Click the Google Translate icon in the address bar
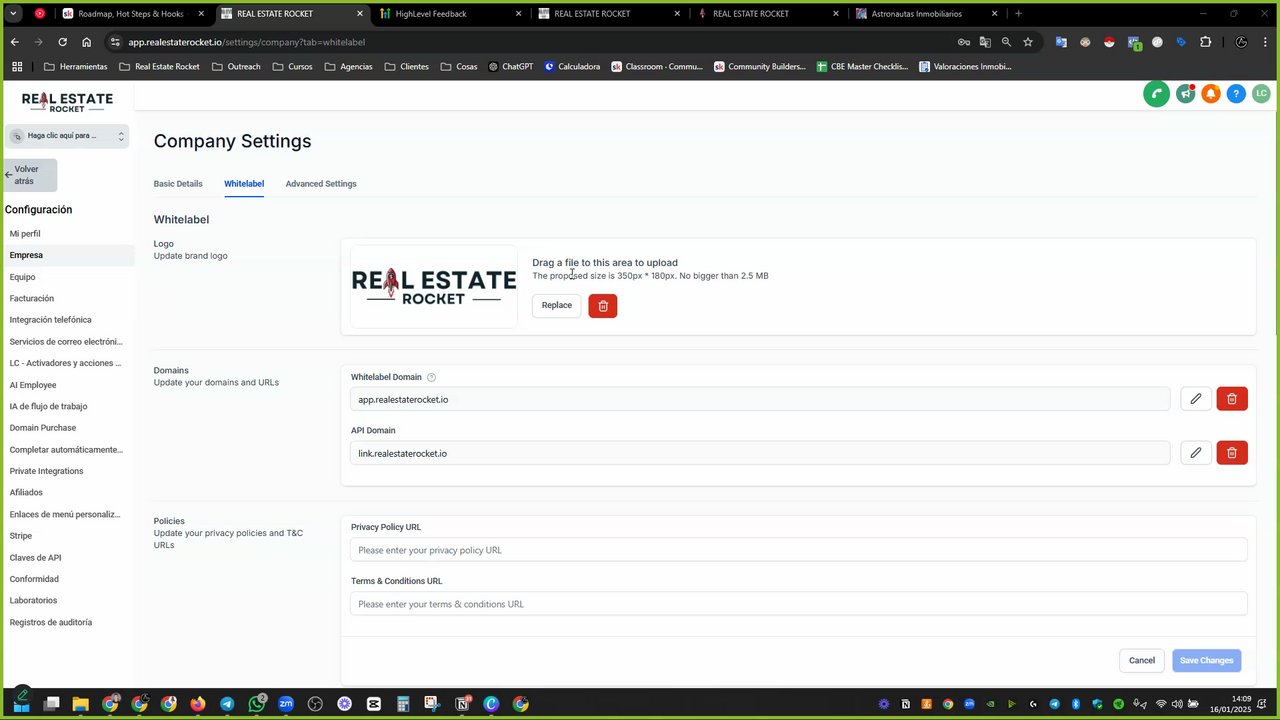This screenshot has width=1280, height=720. (x=985, y=42)
